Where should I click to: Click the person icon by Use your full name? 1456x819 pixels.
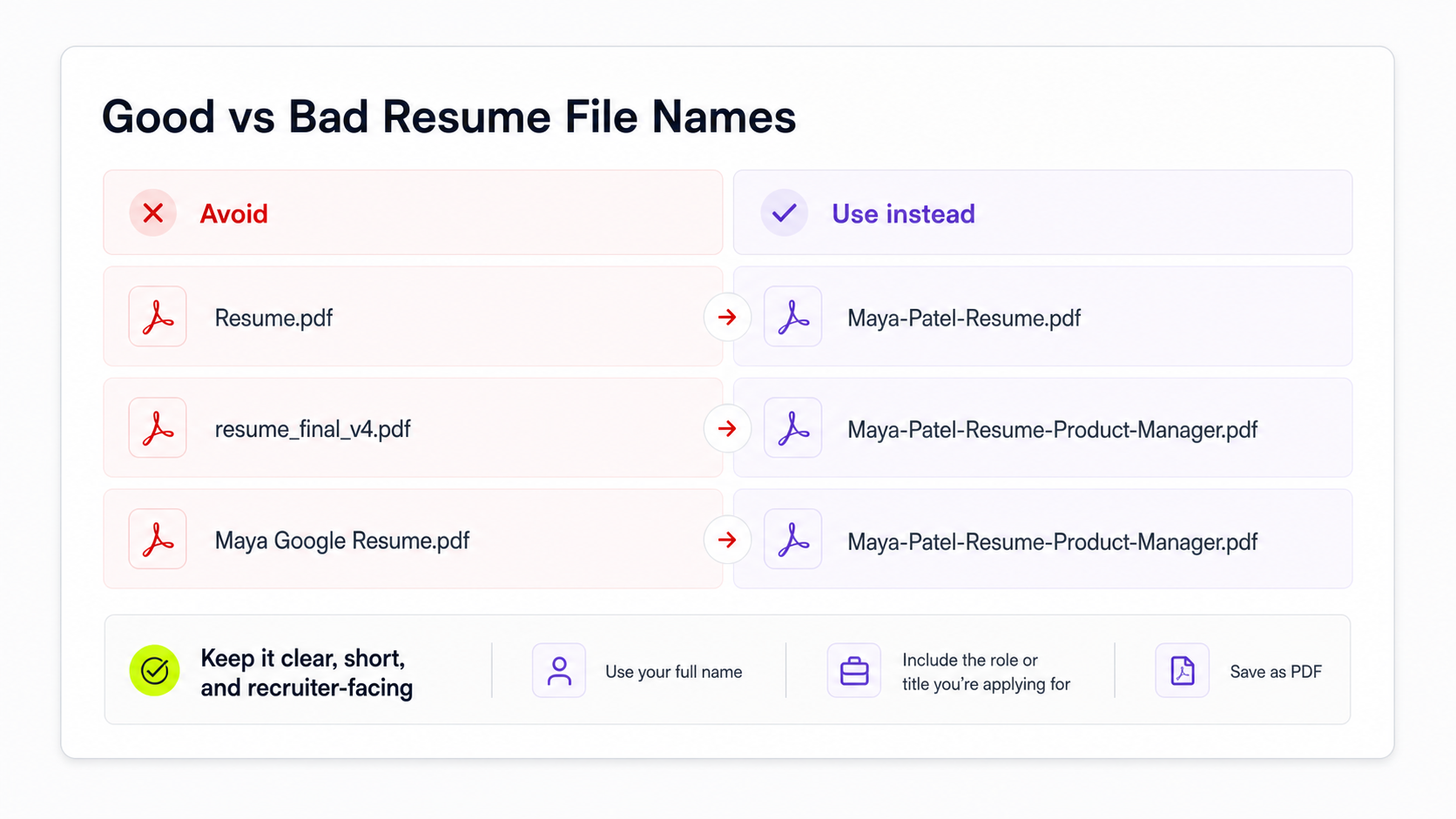(x=559, y=670)
